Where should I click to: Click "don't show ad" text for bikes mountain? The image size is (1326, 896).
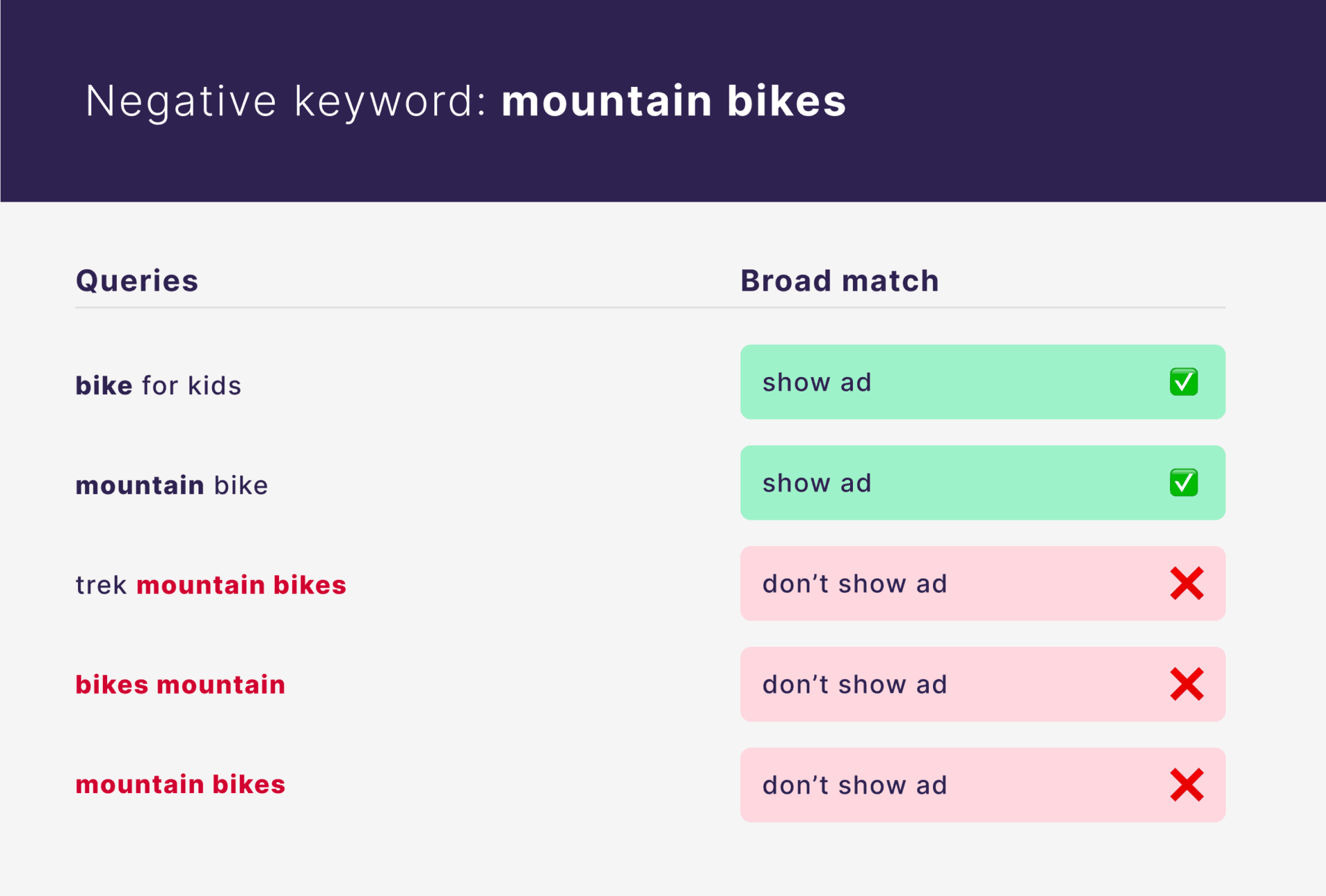tap(854, 685)
